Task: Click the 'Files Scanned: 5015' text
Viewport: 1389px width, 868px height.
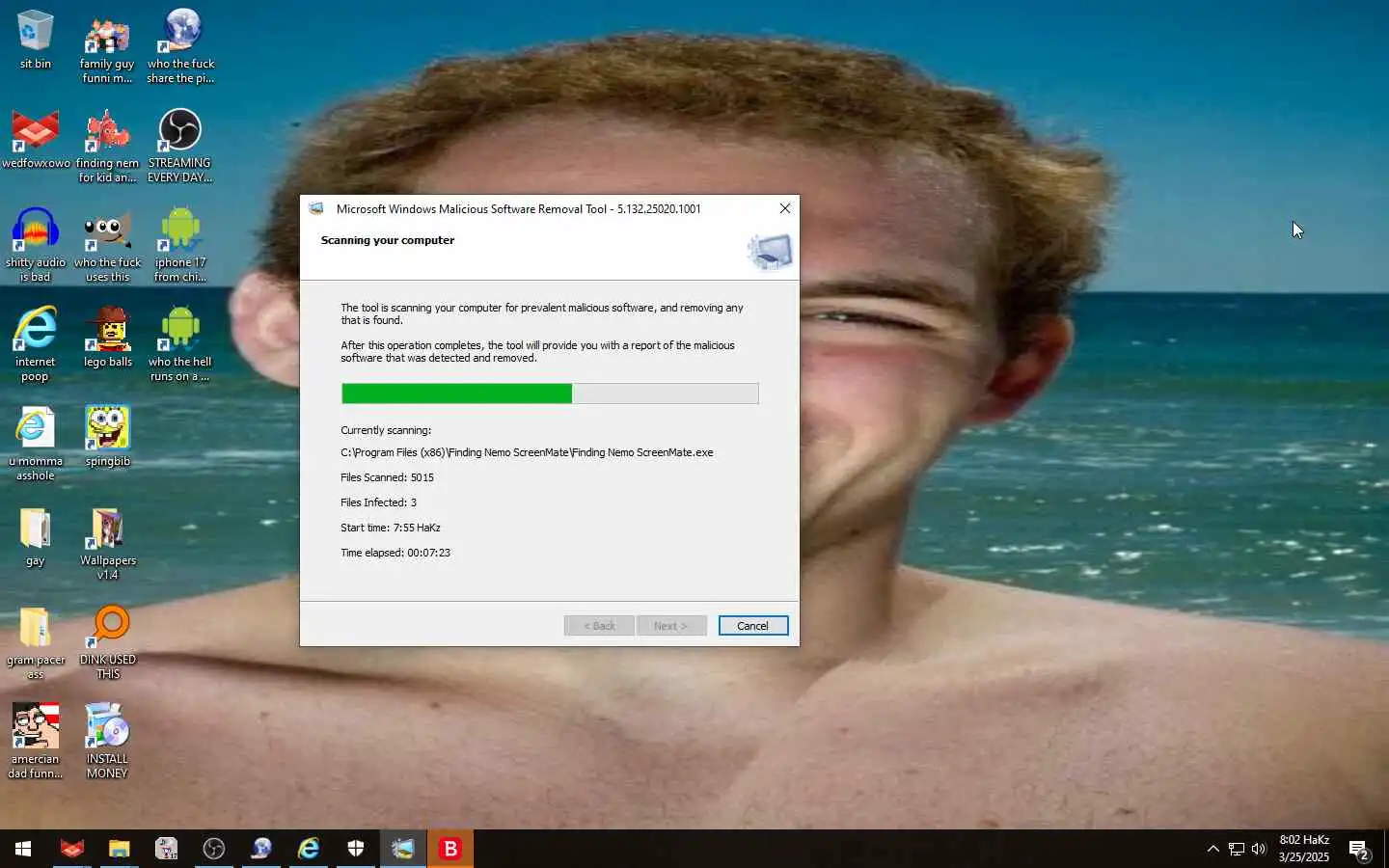Action: 387,477
